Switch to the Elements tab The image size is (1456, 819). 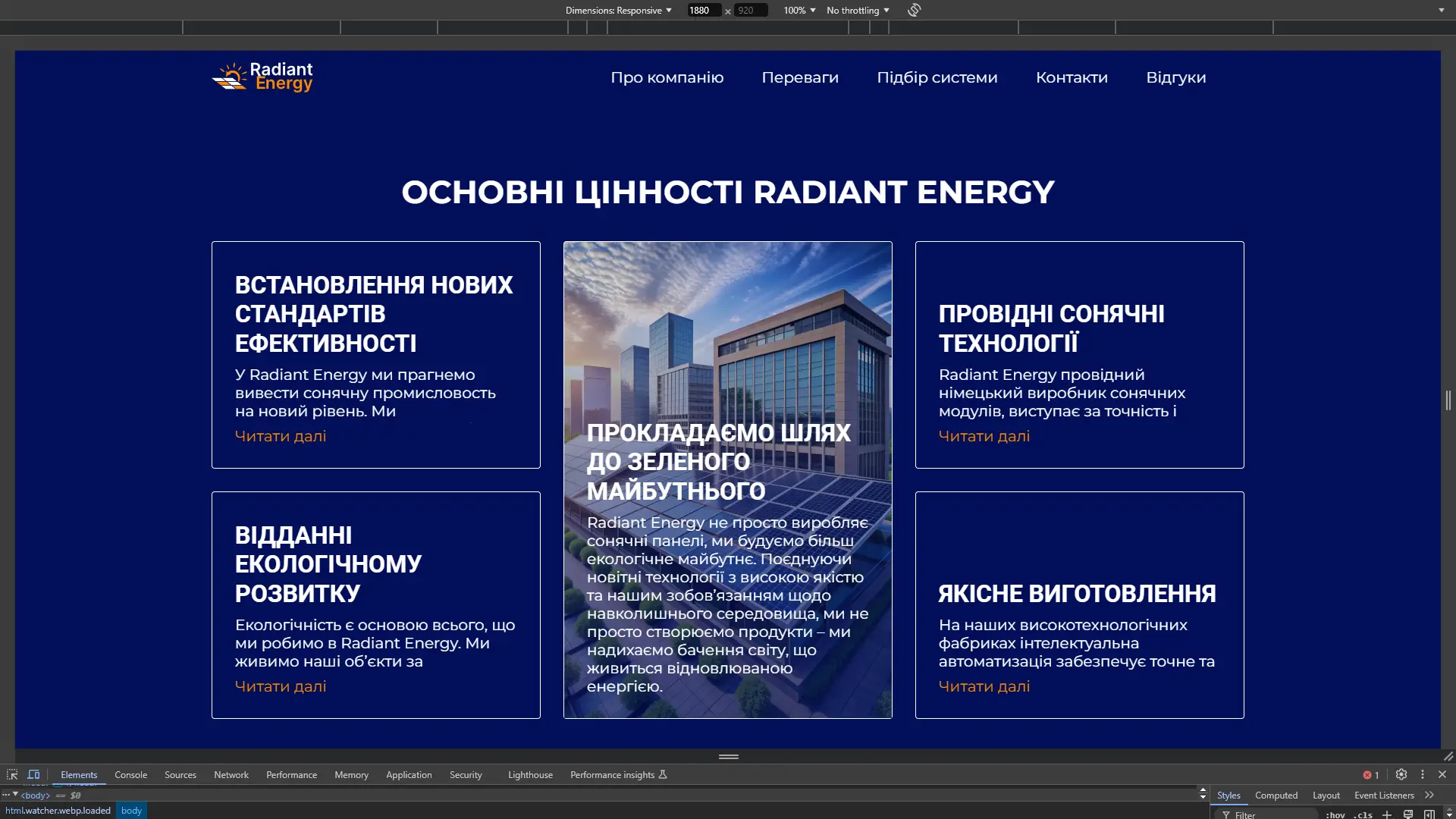coord(79,774)
